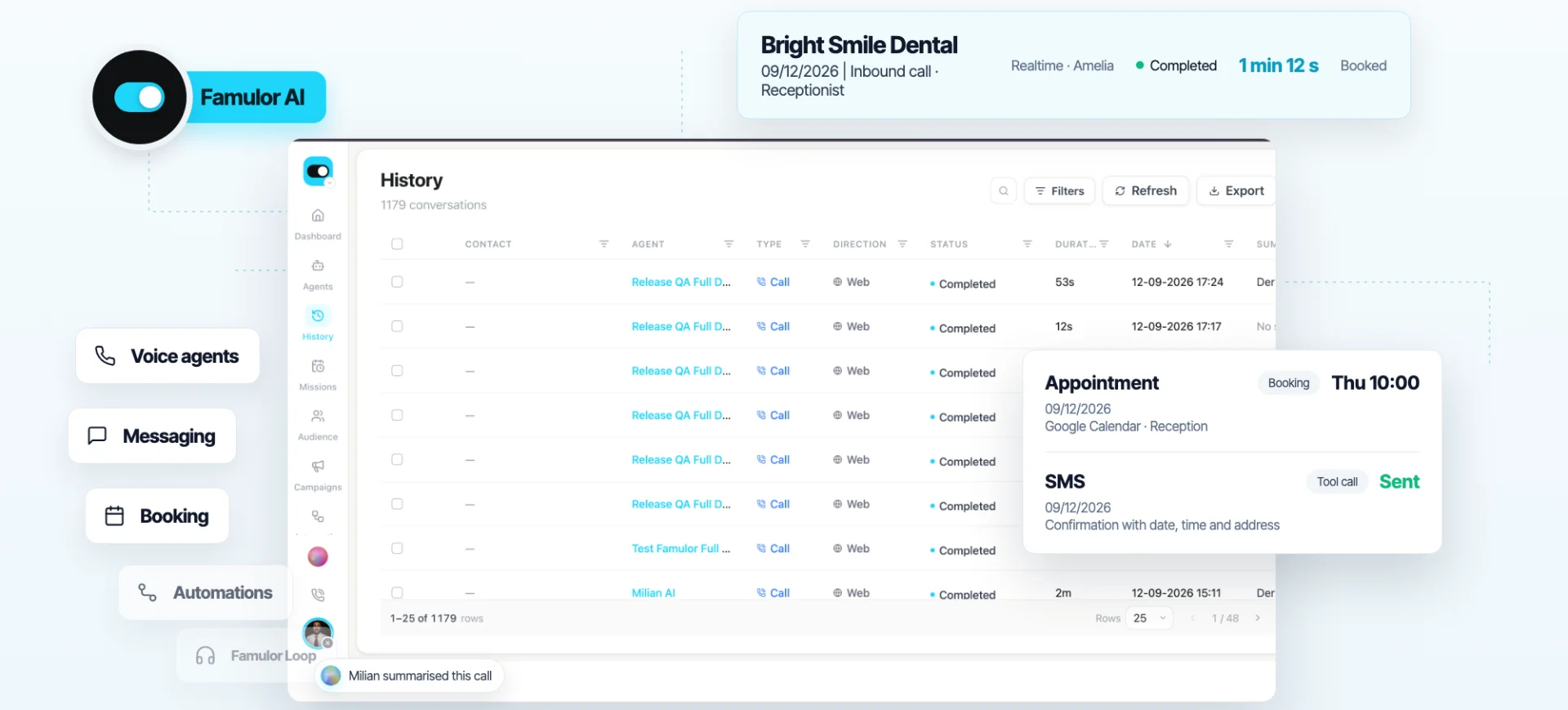The height and width of the screenshot is (710, 1568).
Task: Click globe Web icon in 17:17 row
Action: tap(837, 326)
